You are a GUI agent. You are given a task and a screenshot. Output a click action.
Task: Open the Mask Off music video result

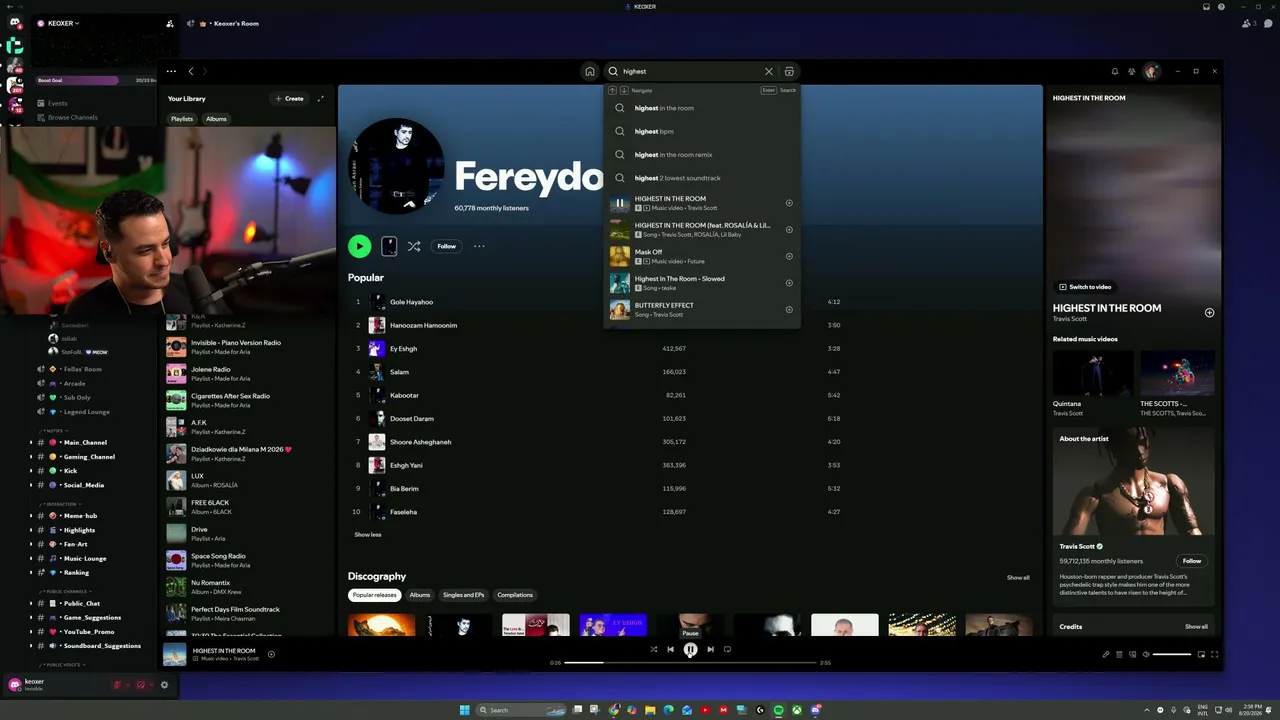702,256
